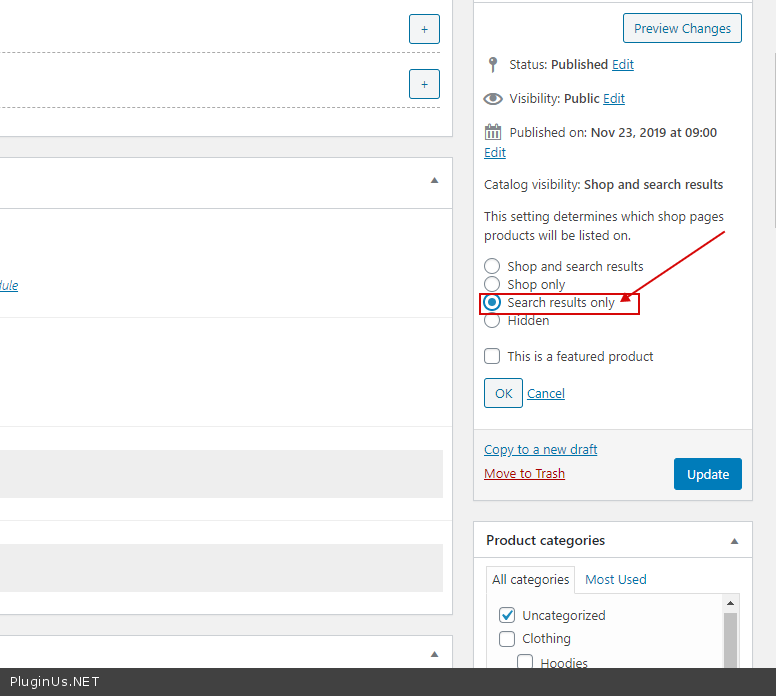Click the status pin icon
Screen dimensions: 776x696
tap(492, 65)
